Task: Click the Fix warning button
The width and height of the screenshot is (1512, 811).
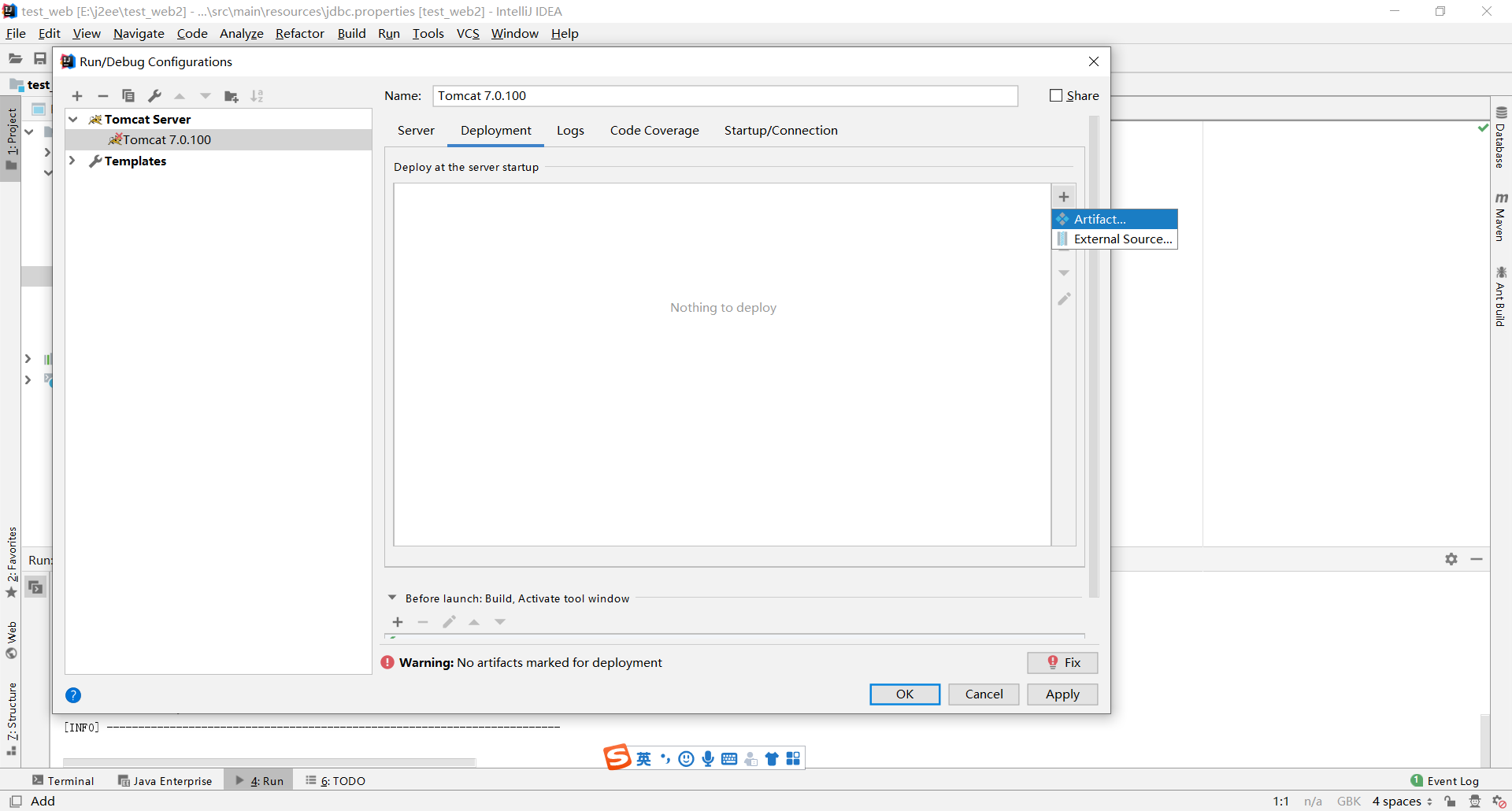Action: coord(1062,663)
